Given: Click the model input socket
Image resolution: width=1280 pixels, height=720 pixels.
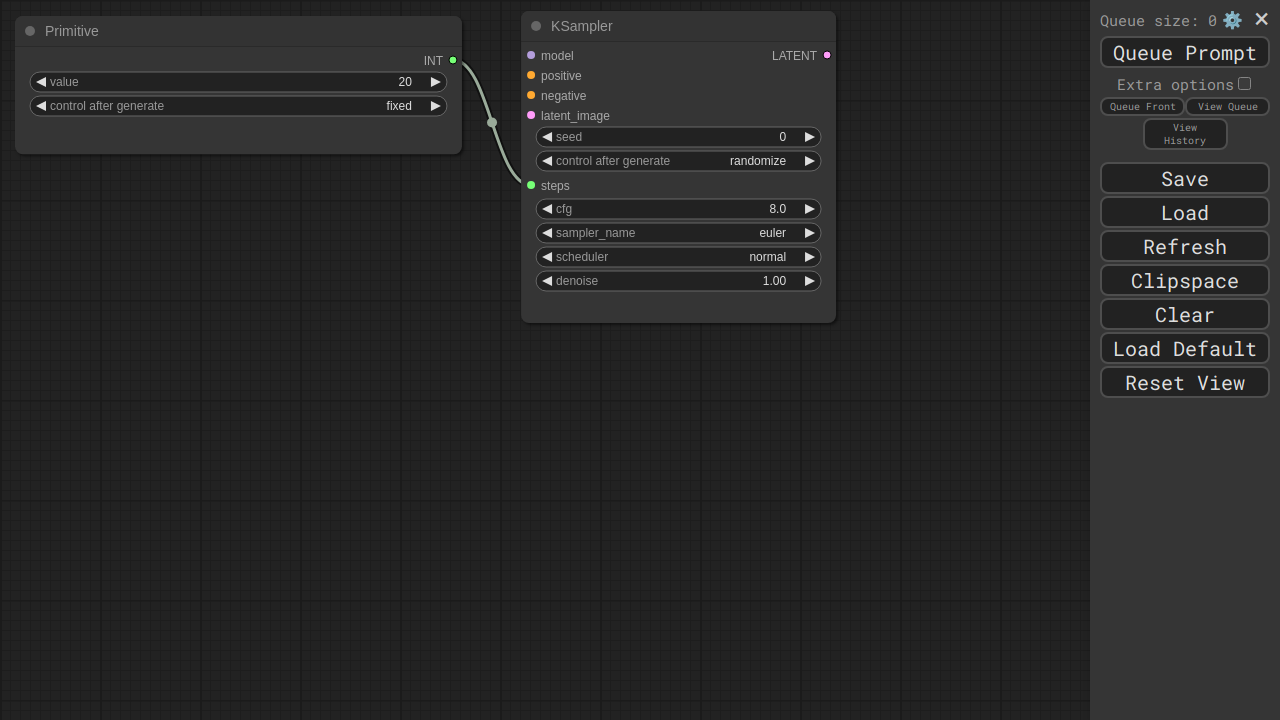Looking at the screenshot, I should (x=531, y=55).
